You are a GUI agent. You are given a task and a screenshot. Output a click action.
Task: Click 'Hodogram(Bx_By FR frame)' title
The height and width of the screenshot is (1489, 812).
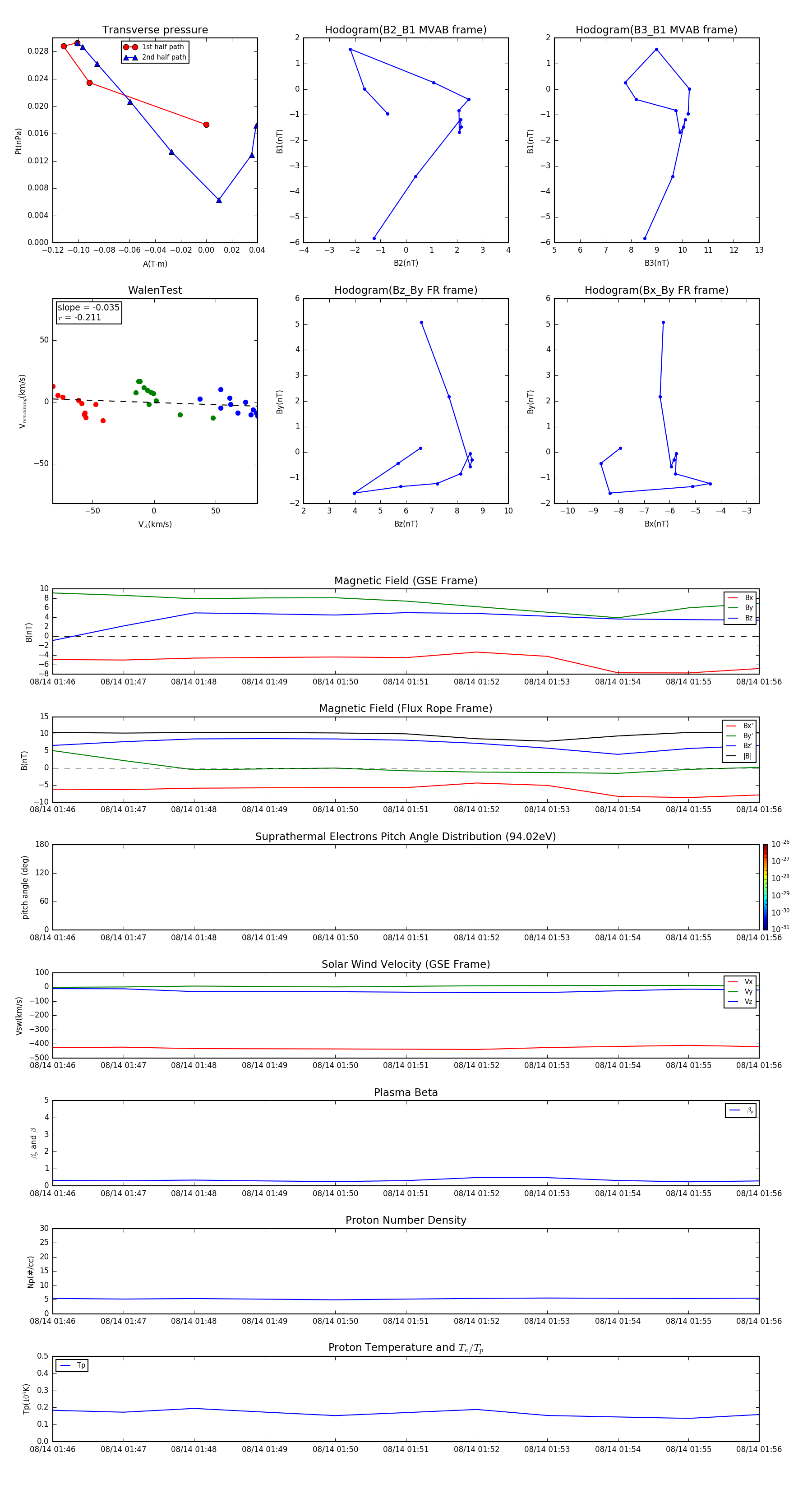pos(656,290)
